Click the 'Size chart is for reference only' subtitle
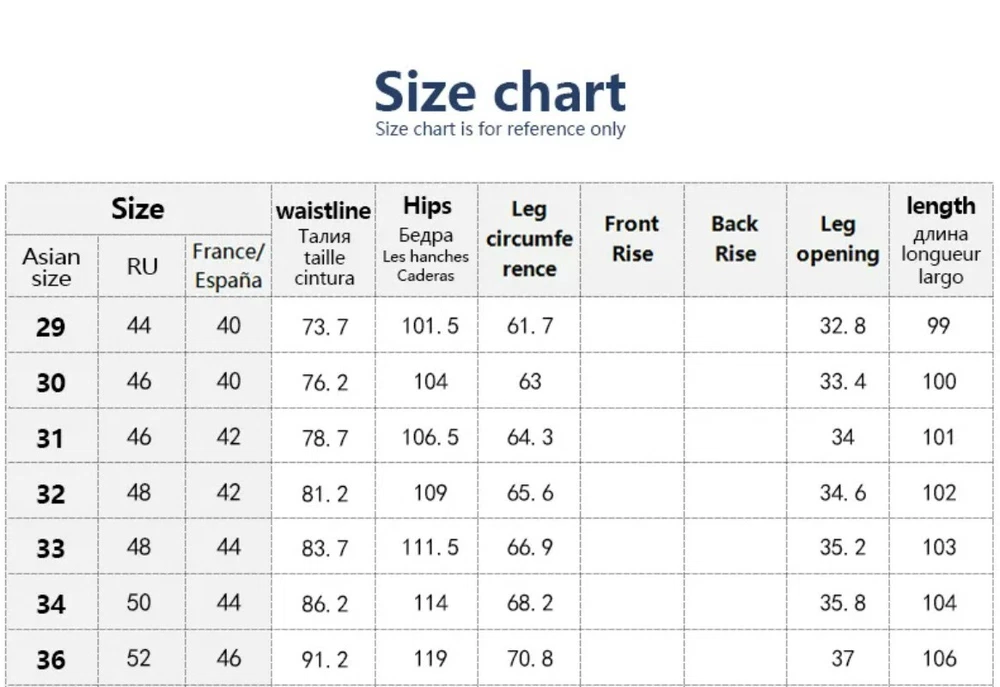The image size is (1000, 687). point(500,129)
